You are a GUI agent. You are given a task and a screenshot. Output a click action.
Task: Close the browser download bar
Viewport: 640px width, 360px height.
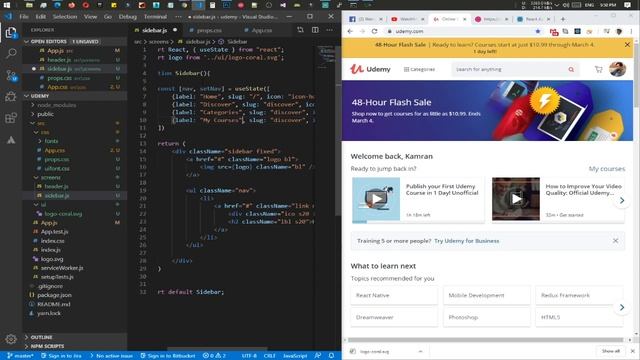[x=633, y=351]
